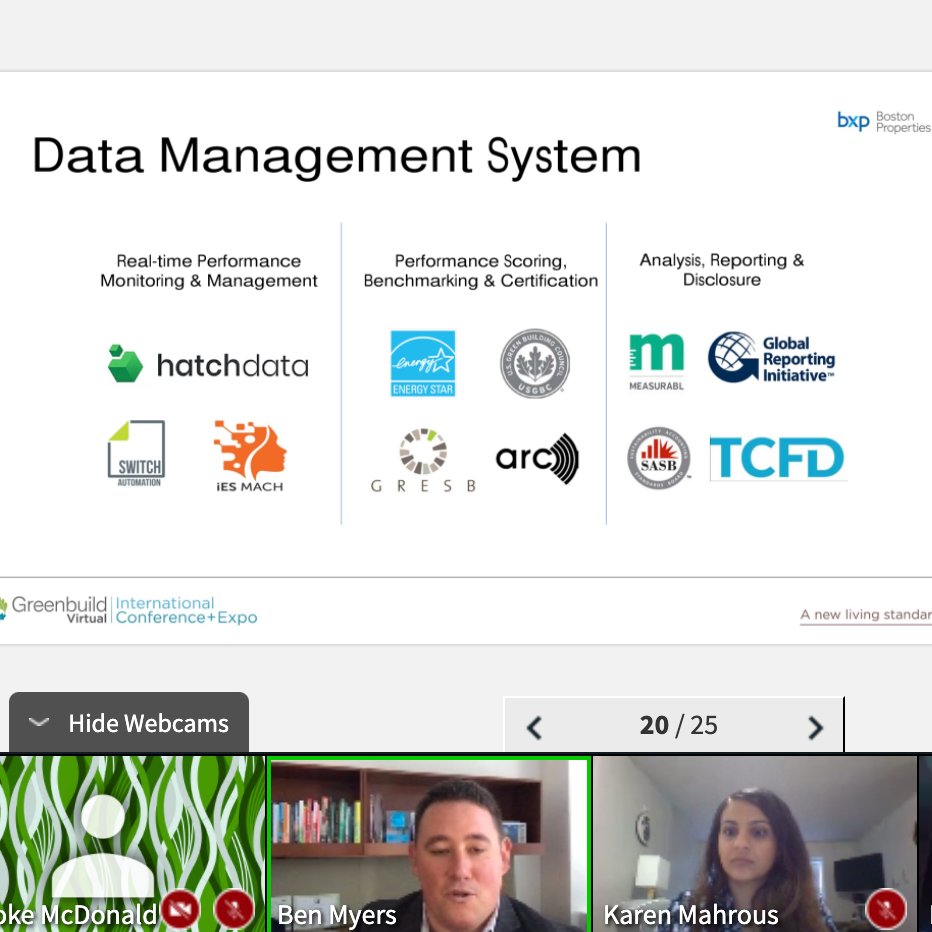
Task: Select Karen Mahrous's webcam video
Action: (755, 843)
